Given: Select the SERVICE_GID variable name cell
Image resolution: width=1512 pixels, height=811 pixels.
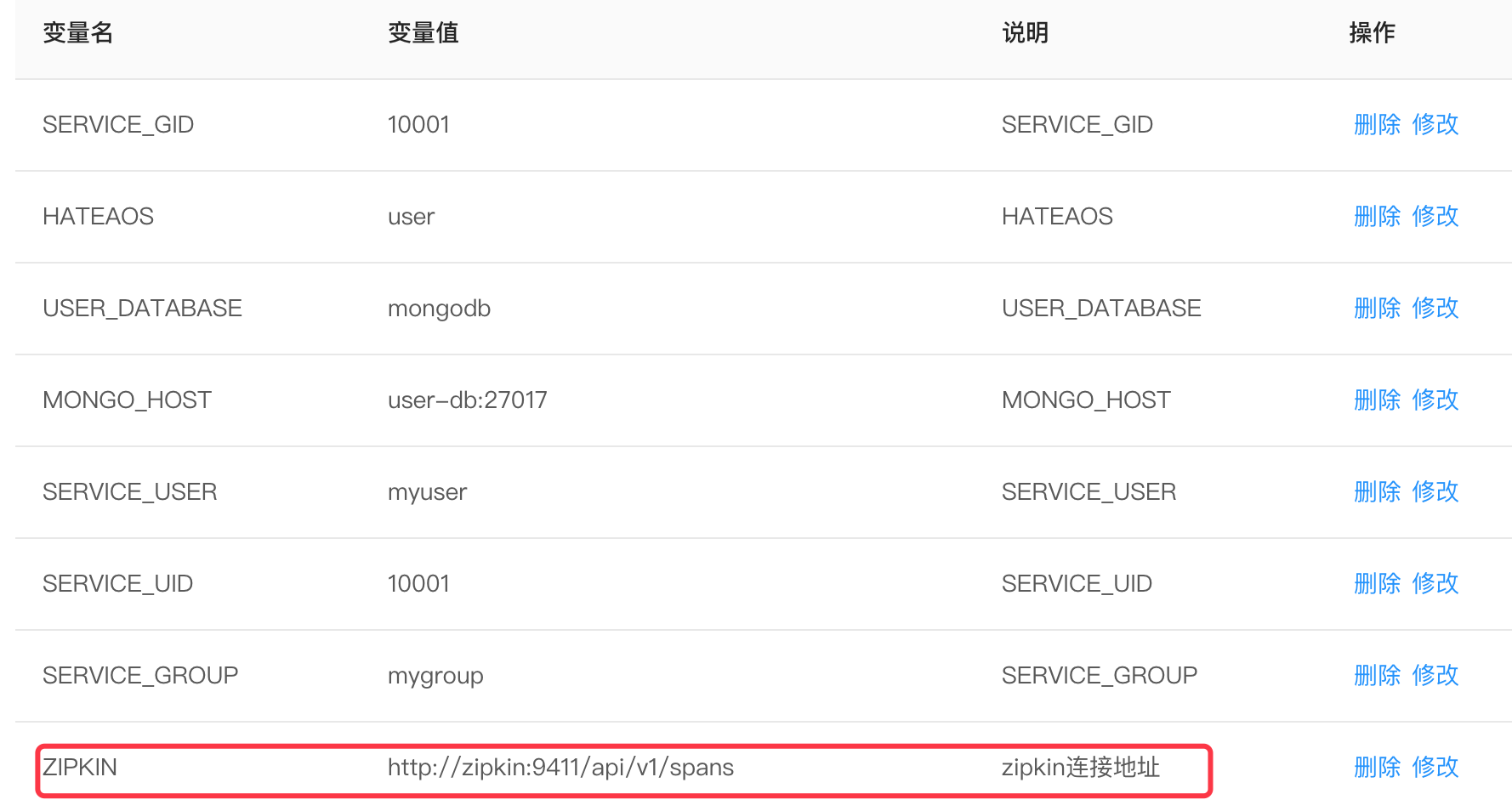Looking at the screenshot, I should tap(118, 125).
